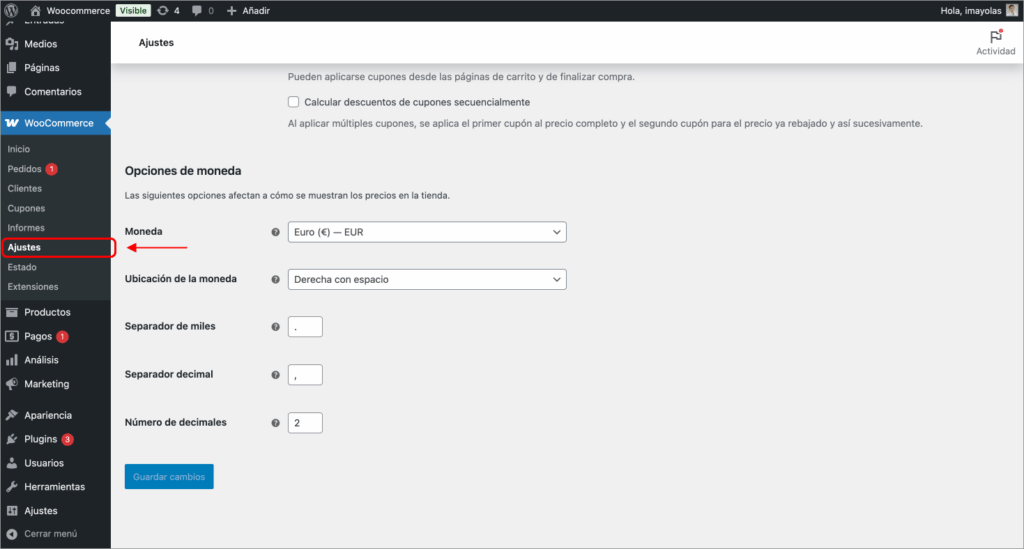Open the user avatar in the top bar
The image size is (1024, 549).
[1012, 10]
